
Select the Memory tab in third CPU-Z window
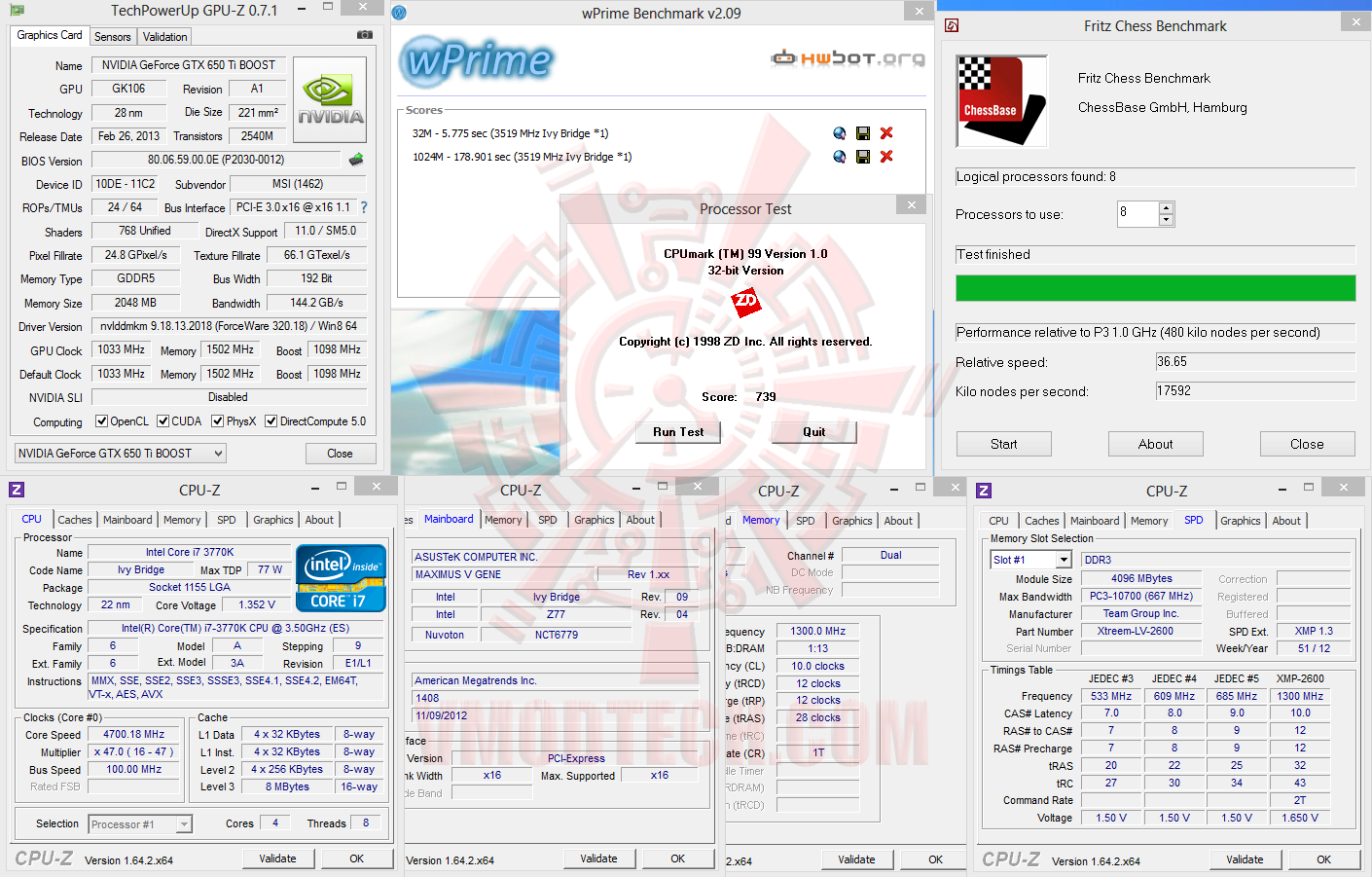761,520
